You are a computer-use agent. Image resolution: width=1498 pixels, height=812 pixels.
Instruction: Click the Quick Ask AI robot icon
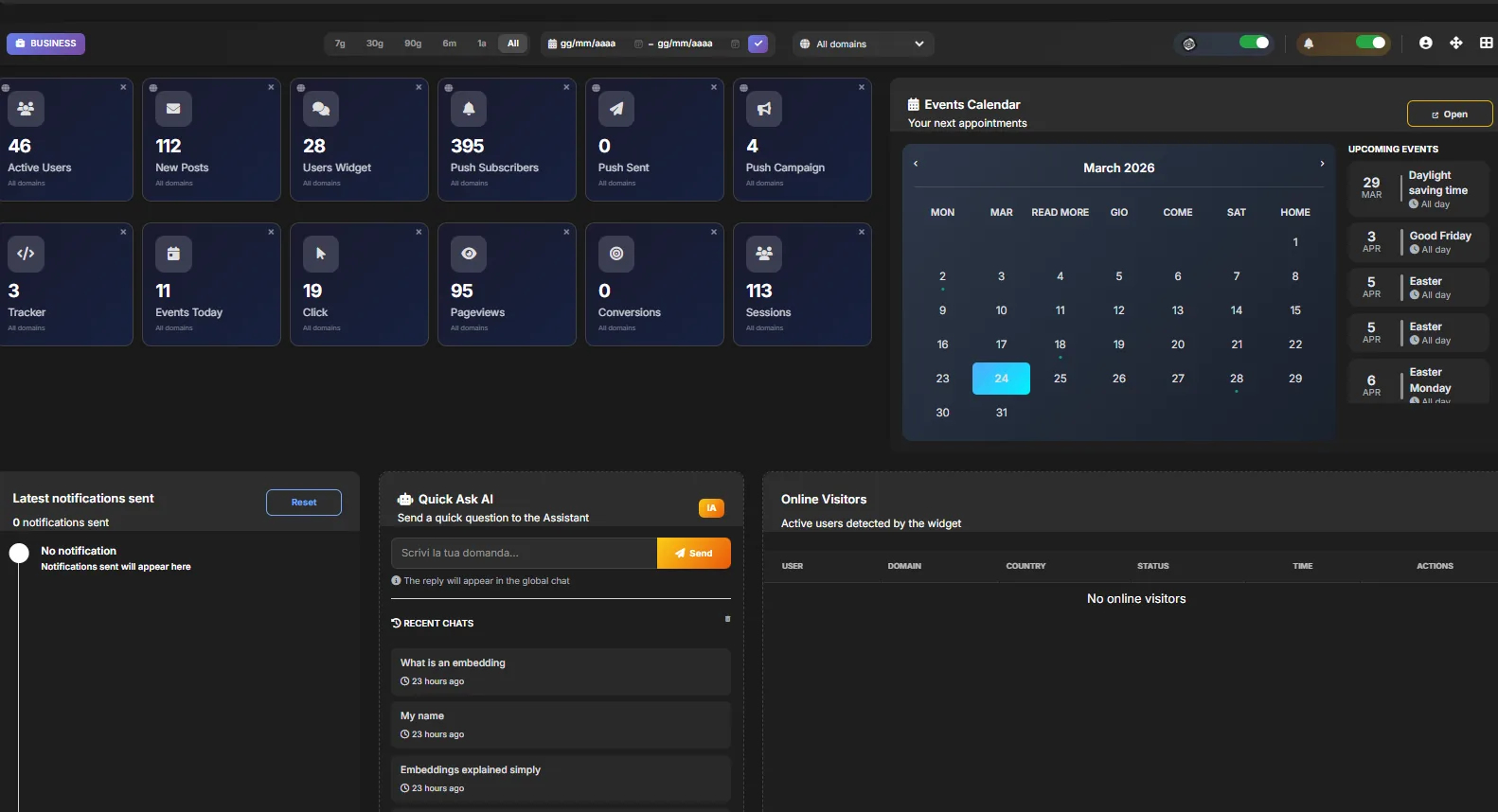[405, 499]
